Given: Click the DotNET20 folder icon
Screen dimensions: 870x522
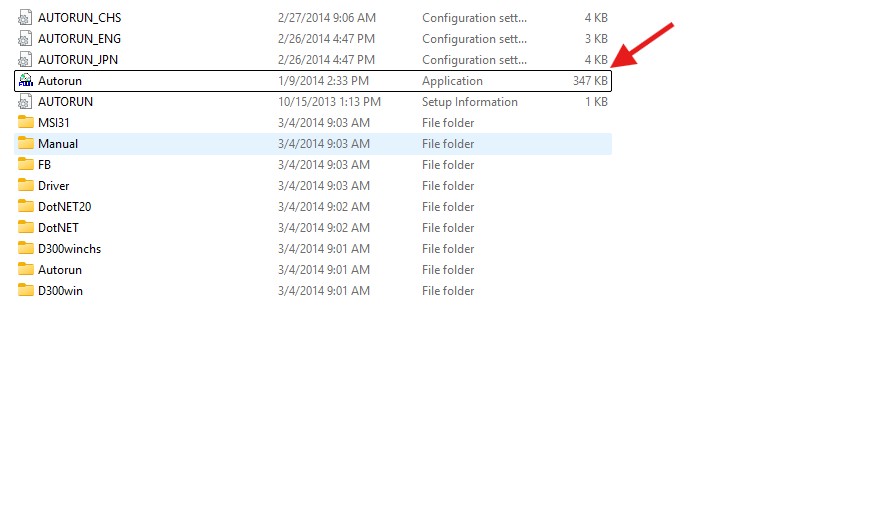Looking at the screenshot, I should [26, 206].
